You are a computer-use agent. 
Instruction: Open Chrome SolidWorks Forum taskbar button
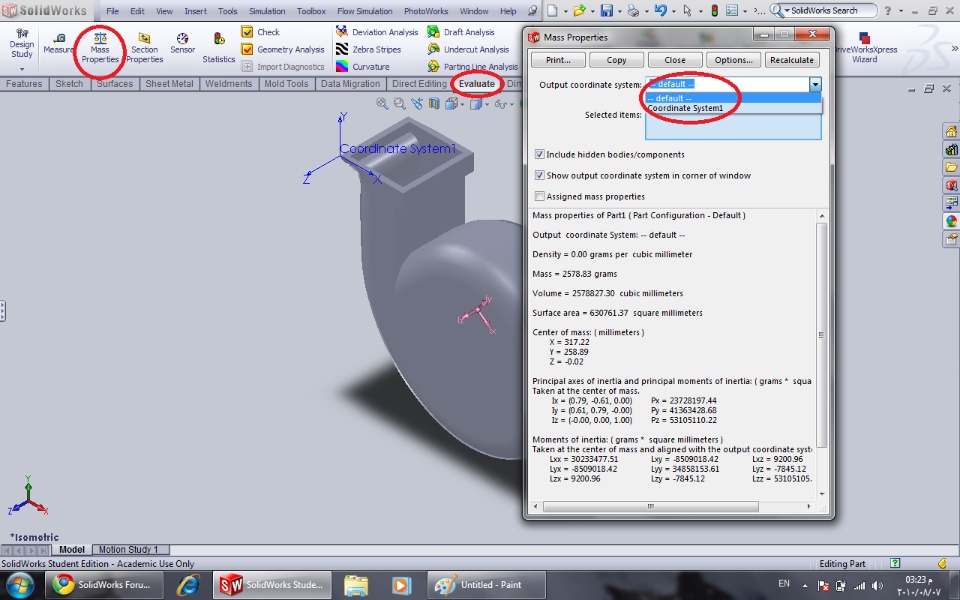point(104,585)
